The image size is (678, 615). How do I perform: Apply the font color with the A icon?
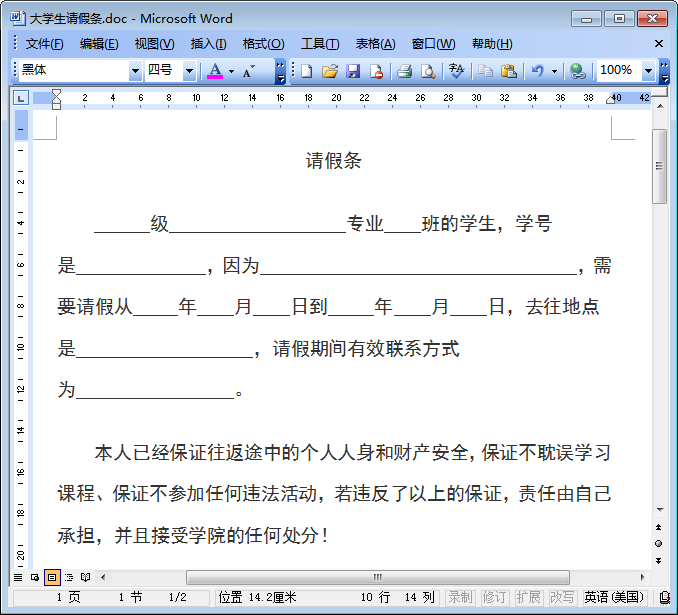pos(215,71)
